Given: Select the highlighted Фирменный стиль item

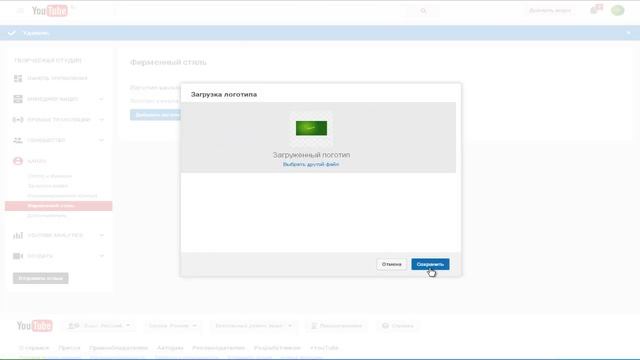Looking at the screenshot, I should tap(58, 206).
